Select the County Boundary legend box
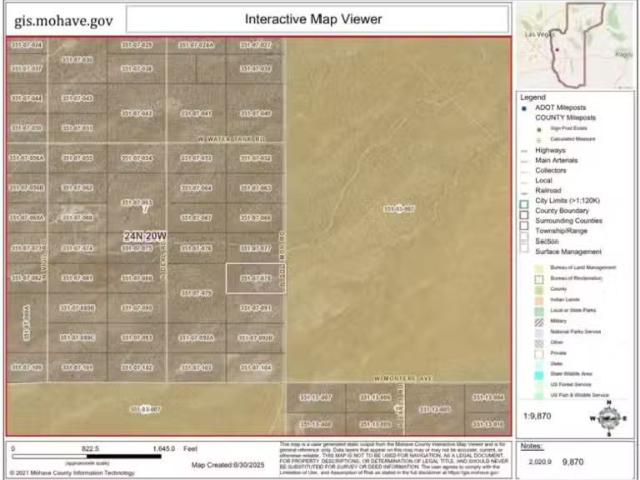 coord(524,214)
